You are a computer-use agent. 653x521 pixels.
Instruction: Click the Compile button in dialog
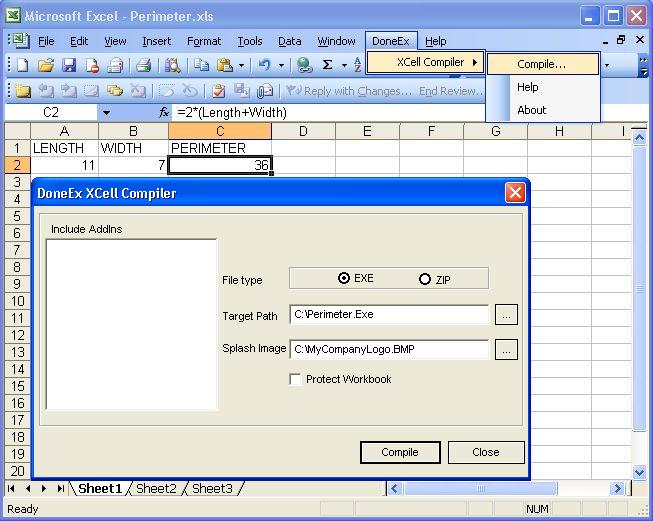click(400, 452)
